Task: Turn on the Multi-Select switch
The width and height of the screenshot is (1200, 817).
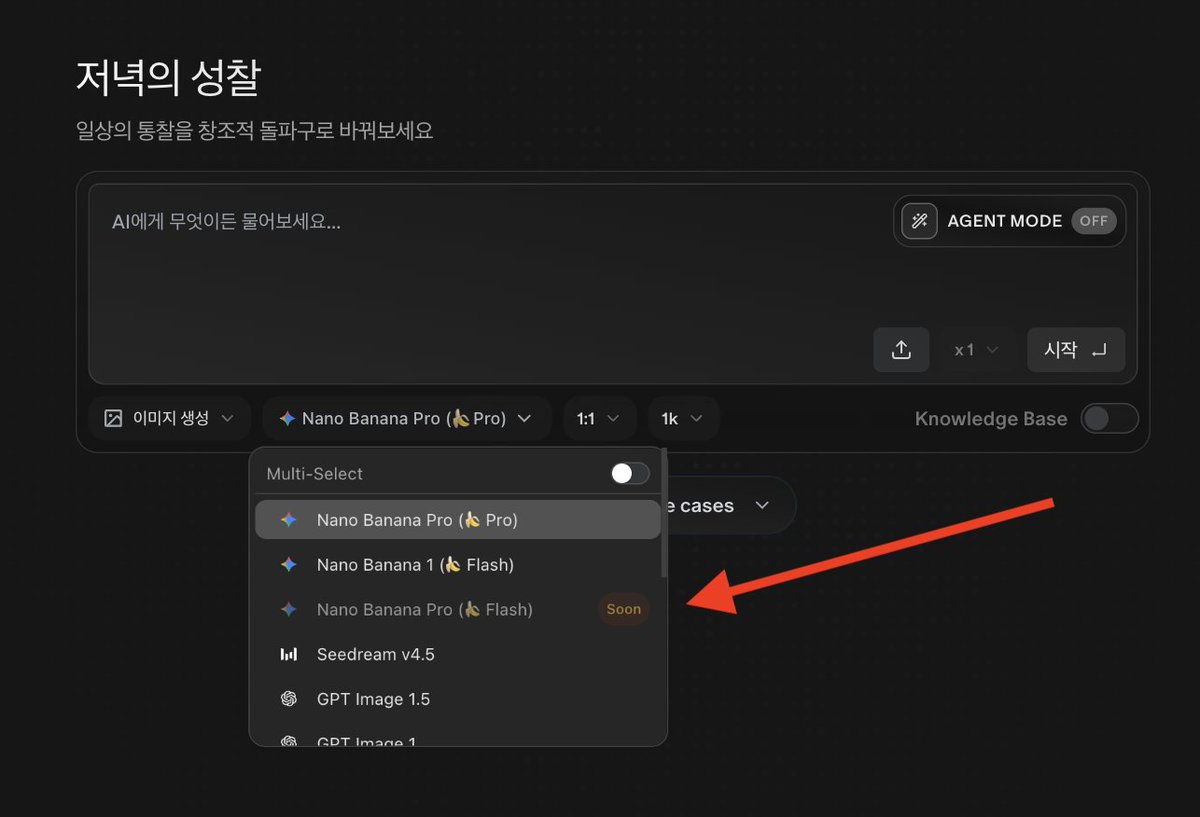Action: (630, 473)
